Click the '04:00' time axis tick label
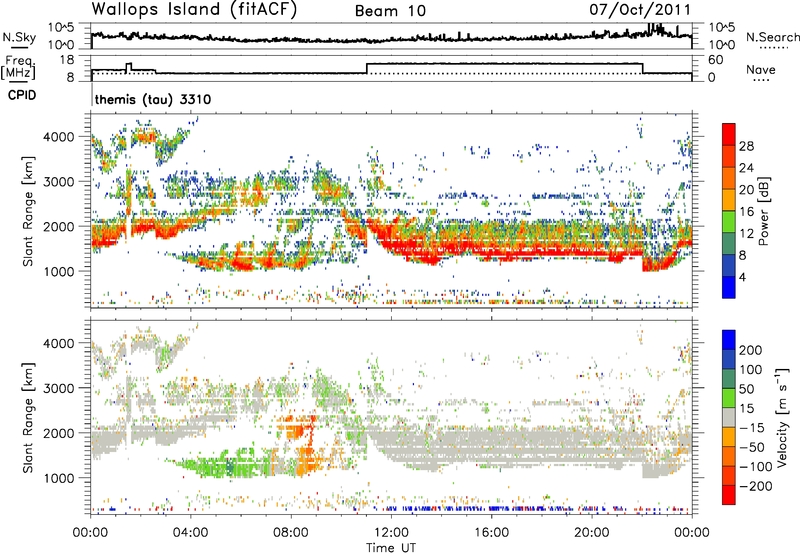Image resolution: width=800 pixels, height=554 pixels. (190, 533)
